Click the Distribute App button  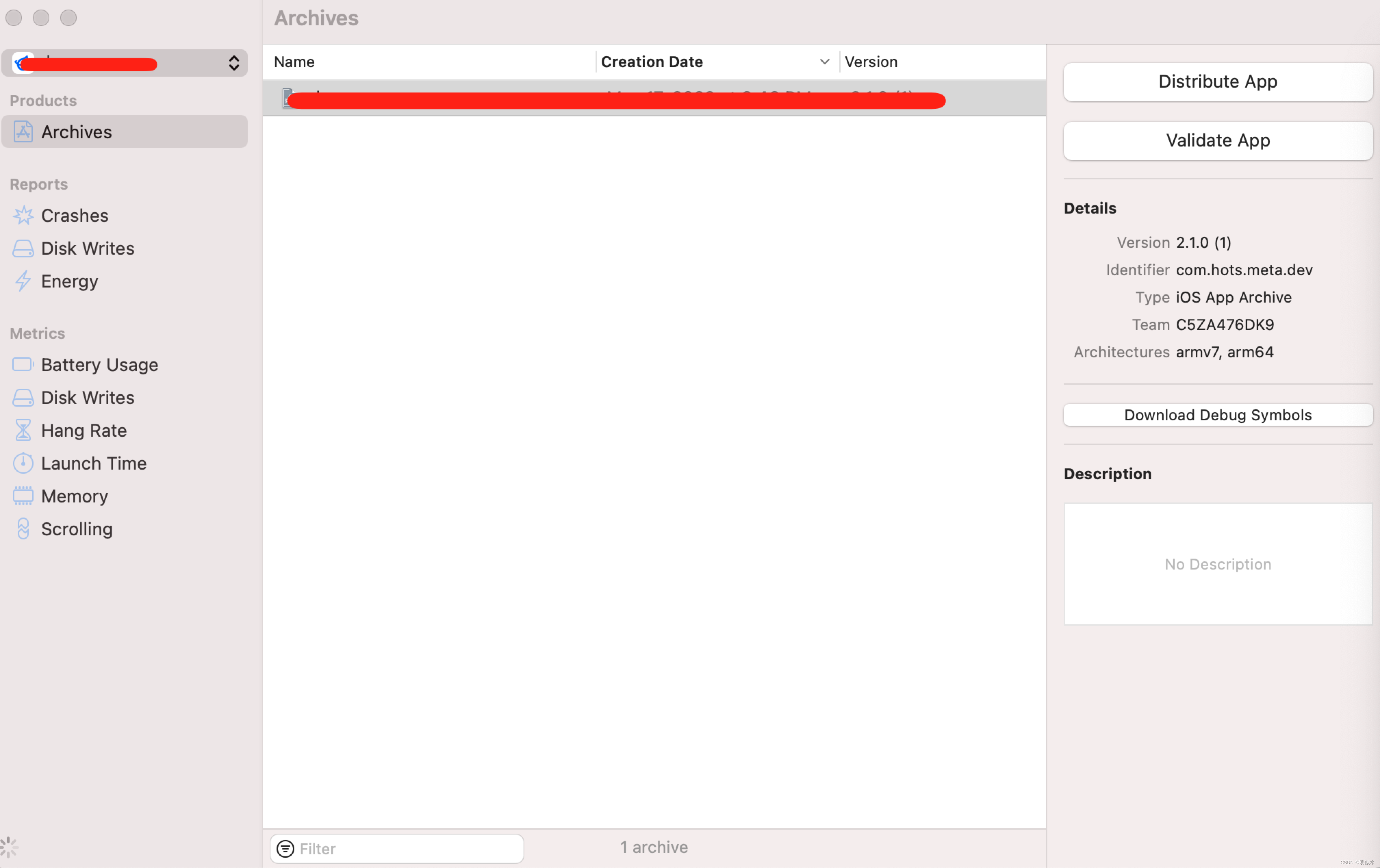tap(1217, 82)
